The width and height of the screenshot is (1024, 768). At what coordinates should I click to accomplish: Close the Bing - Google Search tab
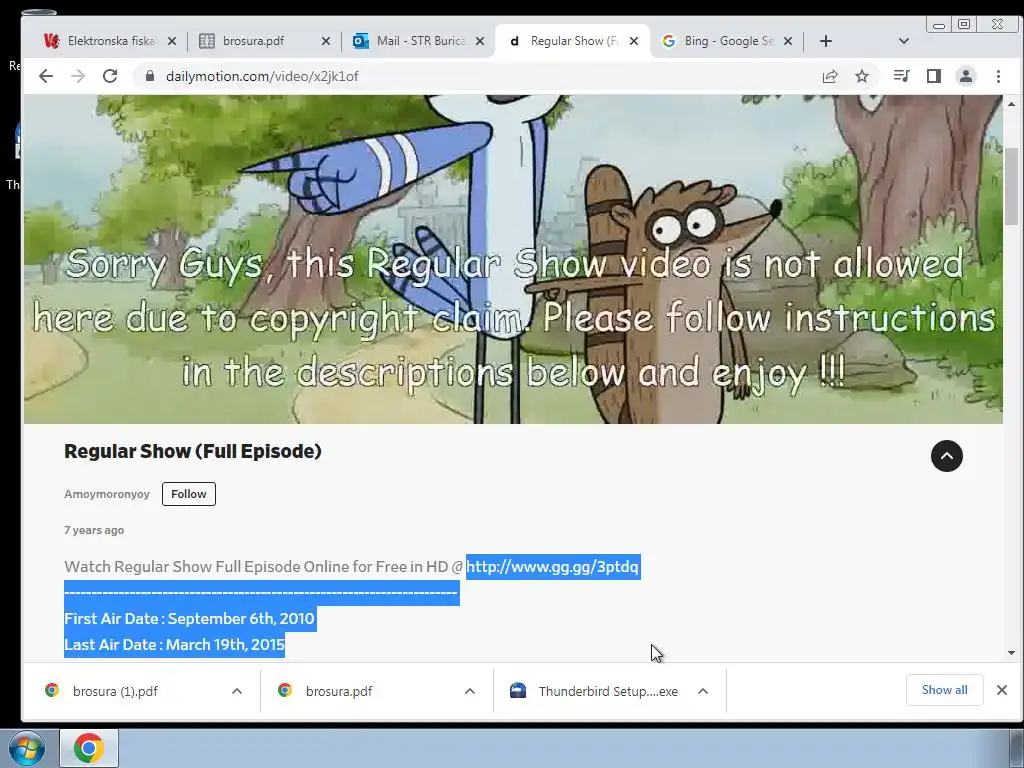pos(788,41)
